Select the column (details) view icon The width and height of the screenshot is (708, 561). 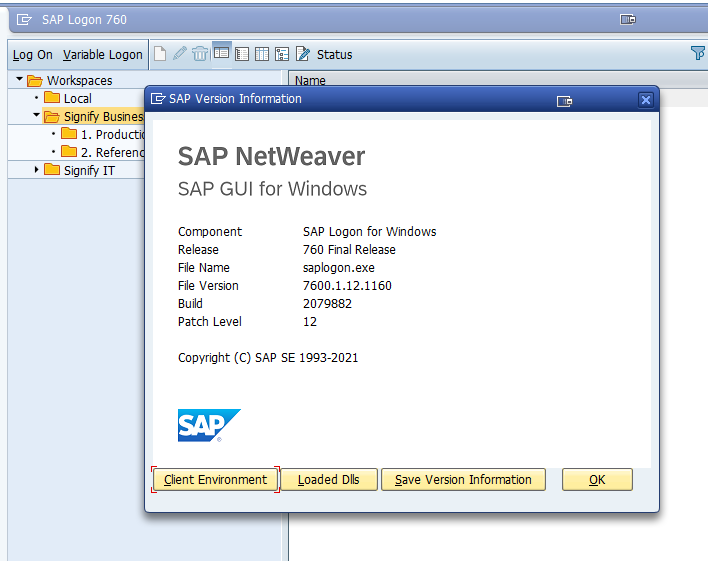click(262, 54)
